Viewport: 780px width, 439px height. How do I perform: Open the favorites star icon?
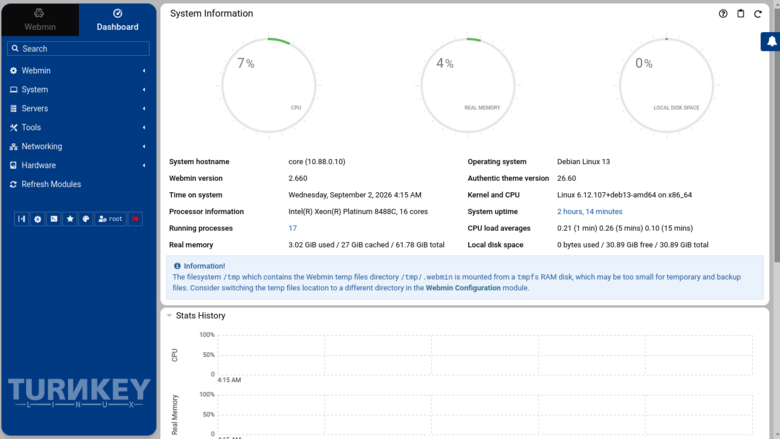point(70,219)
